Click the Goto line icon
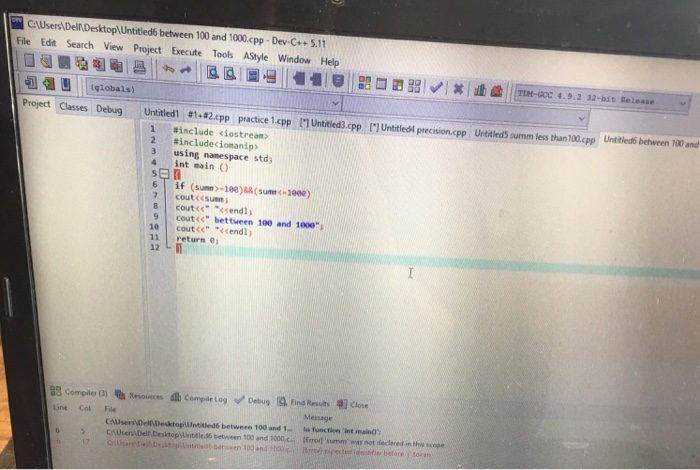Image resolution: width=700 pixels, height=470 pixels. (x=270, y=76)
